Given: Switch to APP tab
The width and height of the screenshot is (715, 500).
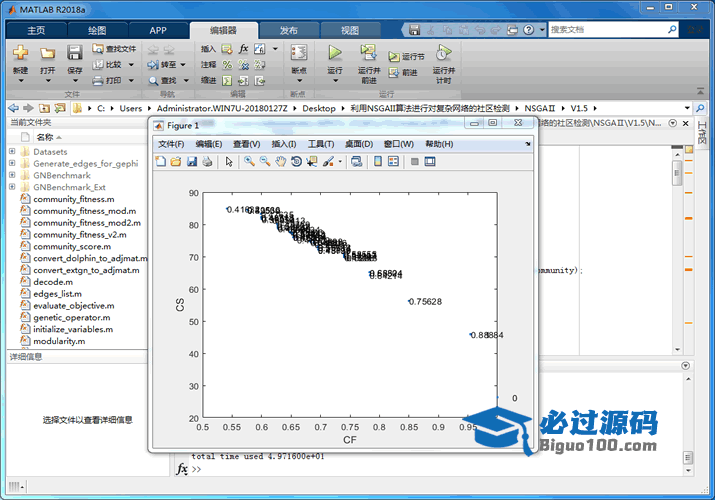Looking at the screenshot, I should (158, 31).
